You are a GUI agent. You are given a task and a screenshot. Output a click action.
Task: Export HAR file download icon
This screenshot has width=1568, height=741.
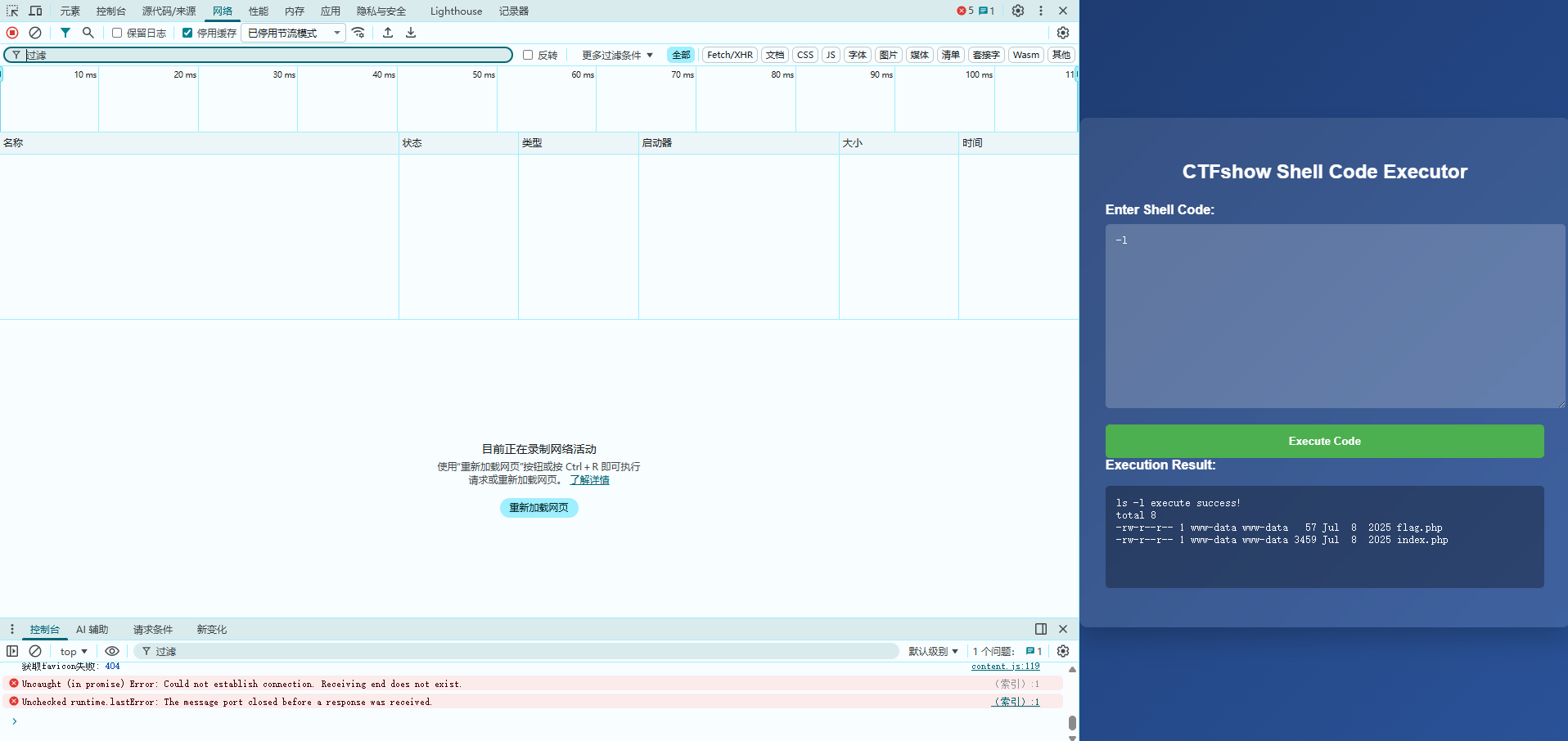pyautogui.click(x=411, y=33)
